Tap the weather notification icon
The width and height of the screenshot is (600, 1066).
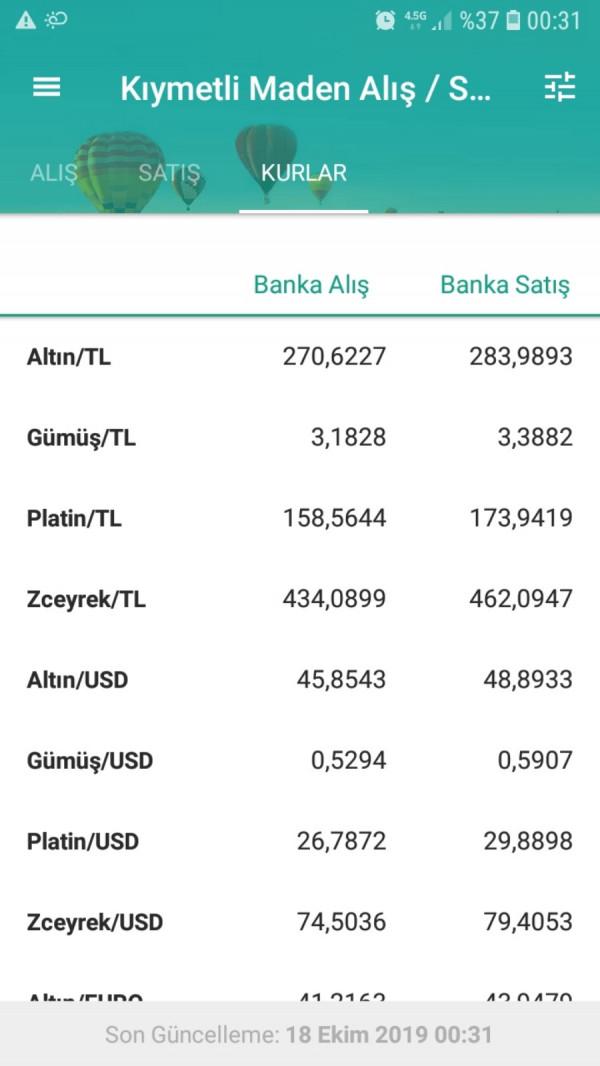[x=57, y=21]
